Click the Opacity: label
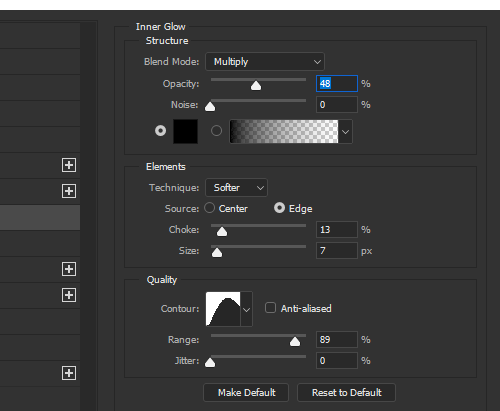Image resolution: width=500 pixels, height=411 pixels. pyautogui.click(x=181, y=84)
